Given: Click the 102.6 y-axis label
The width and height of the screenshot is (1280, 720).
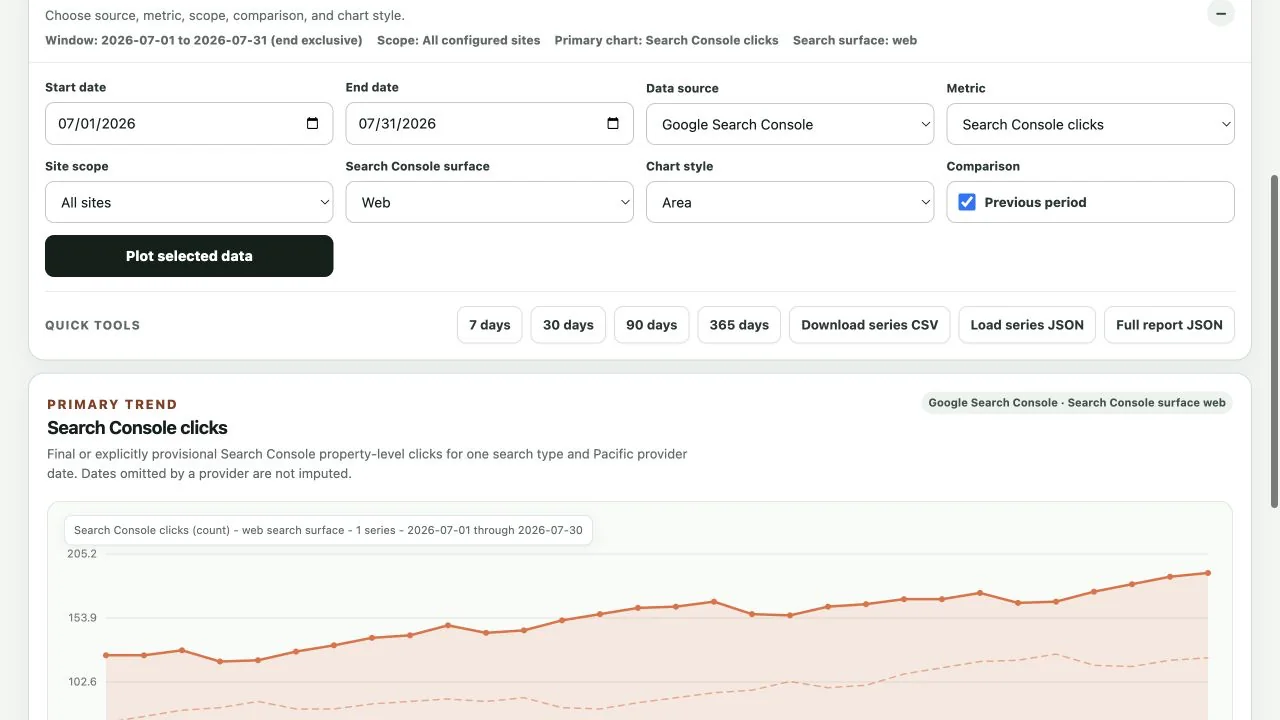Looking at the screenshot, I should (82, 682).
